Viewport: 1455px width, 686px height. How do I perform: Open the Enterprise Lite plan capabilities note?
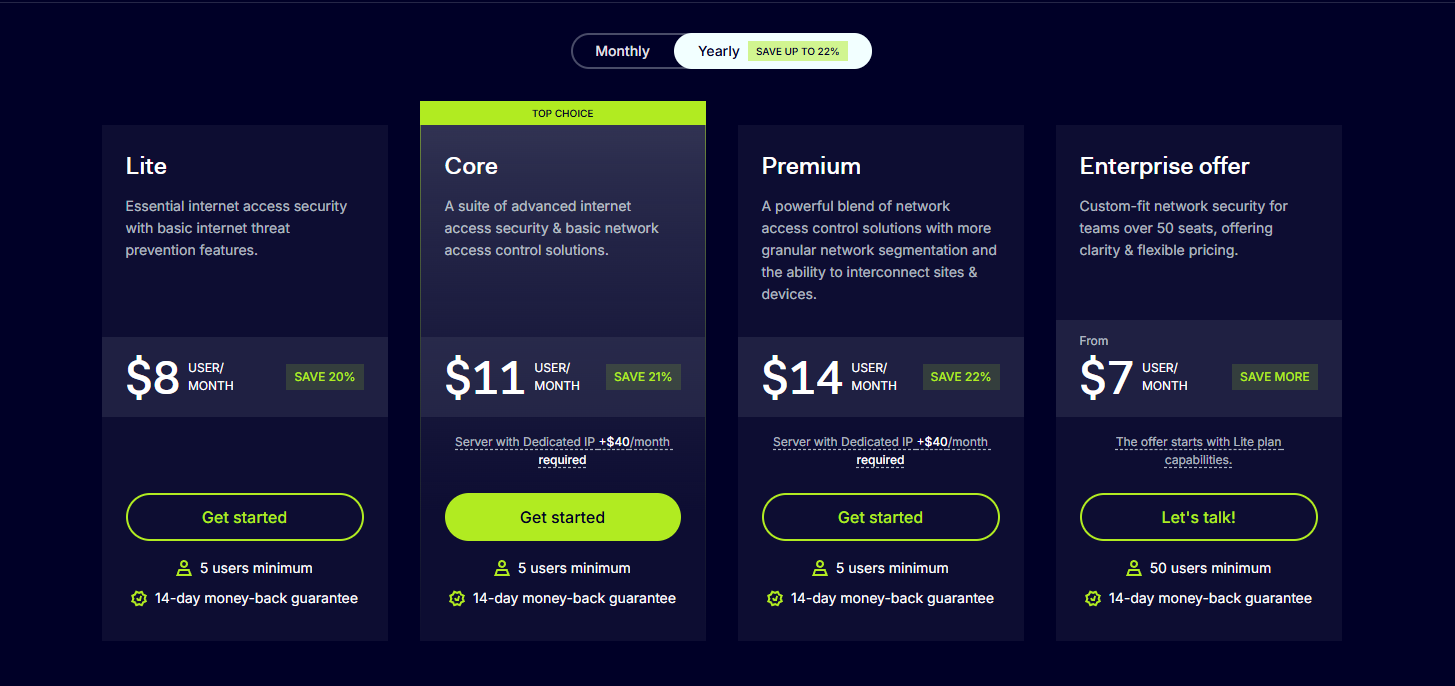pos(1198,451)
